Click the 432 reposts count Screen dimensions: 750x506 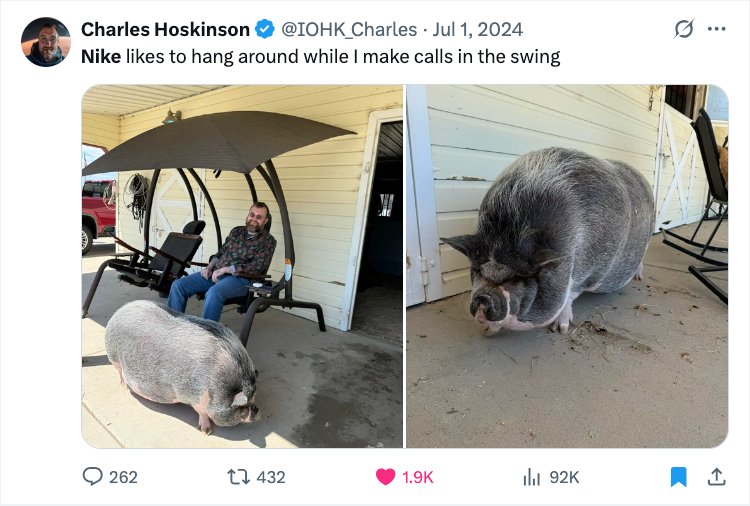271,477
